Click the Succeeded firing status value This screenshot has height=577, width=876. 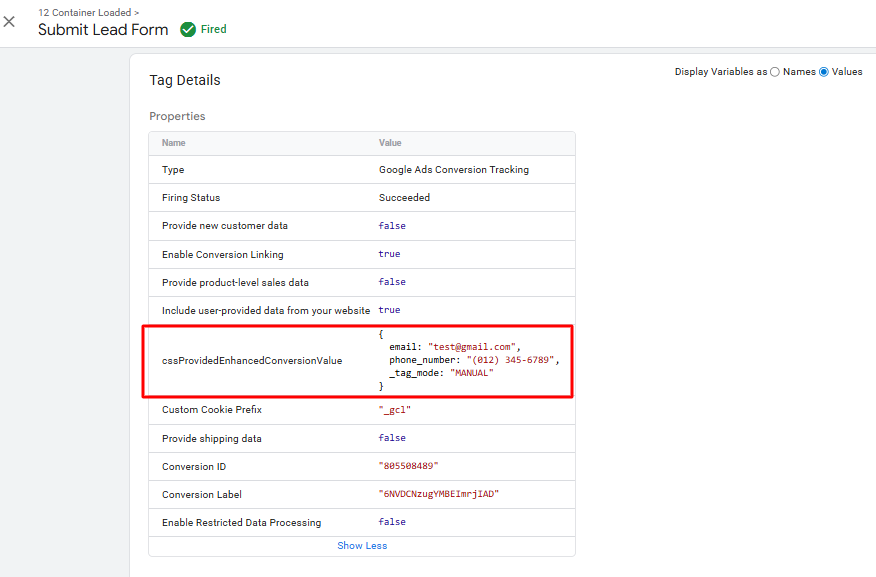click(x=404, y=197)
